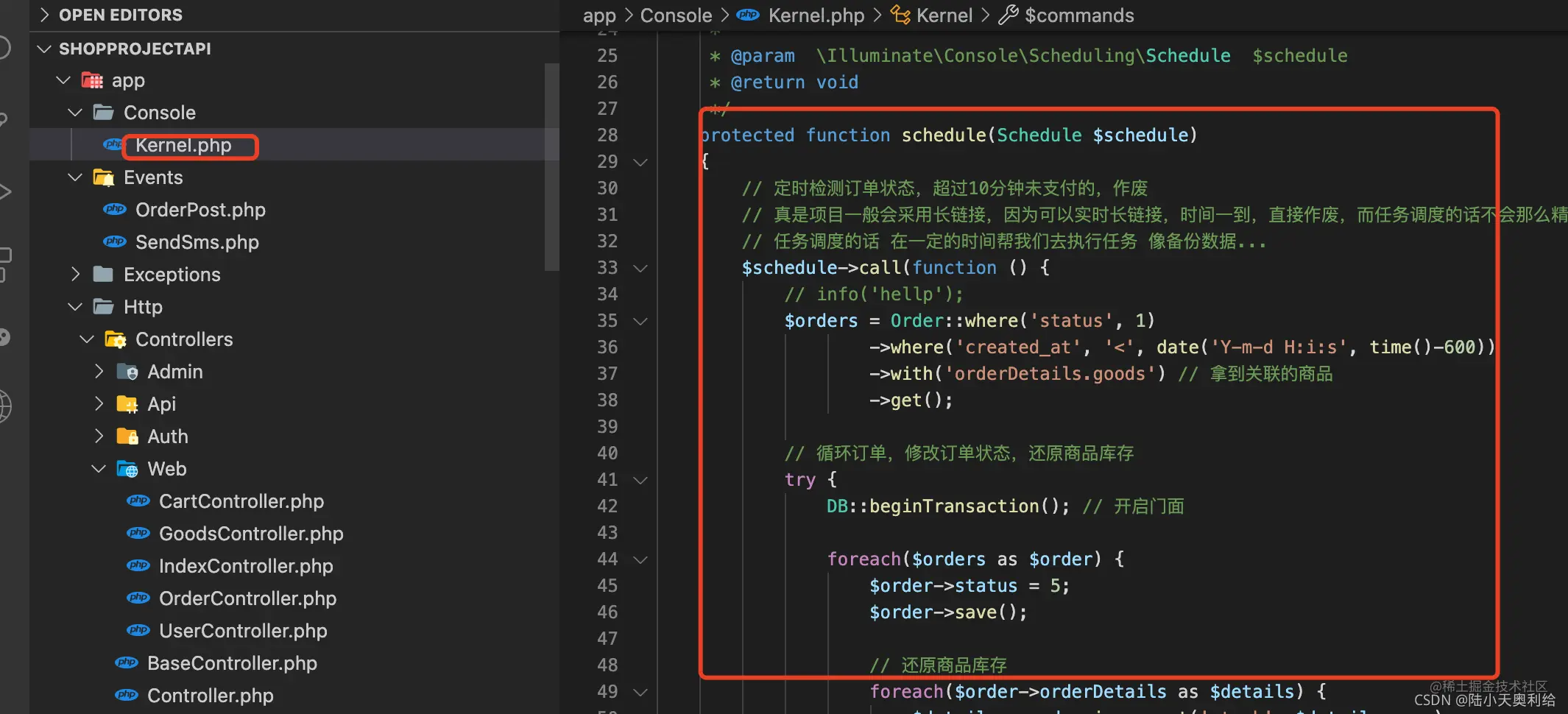Click the PHP icon beside OrderPost.php
The image size is (1568, 714).
[115, 210]
